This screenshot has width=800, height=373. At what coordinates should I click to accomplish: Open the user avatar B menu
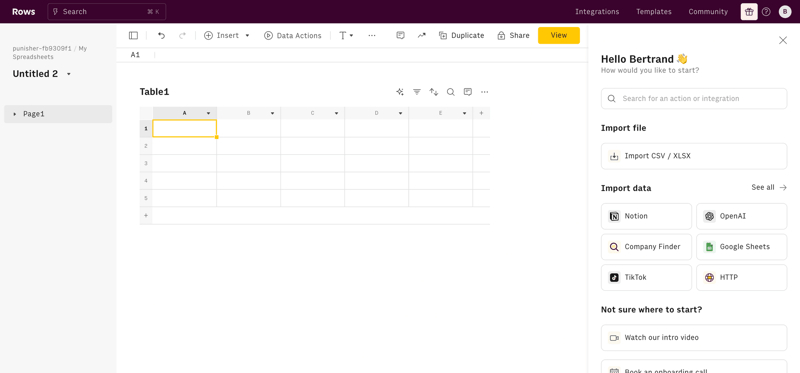coord(785,12)
